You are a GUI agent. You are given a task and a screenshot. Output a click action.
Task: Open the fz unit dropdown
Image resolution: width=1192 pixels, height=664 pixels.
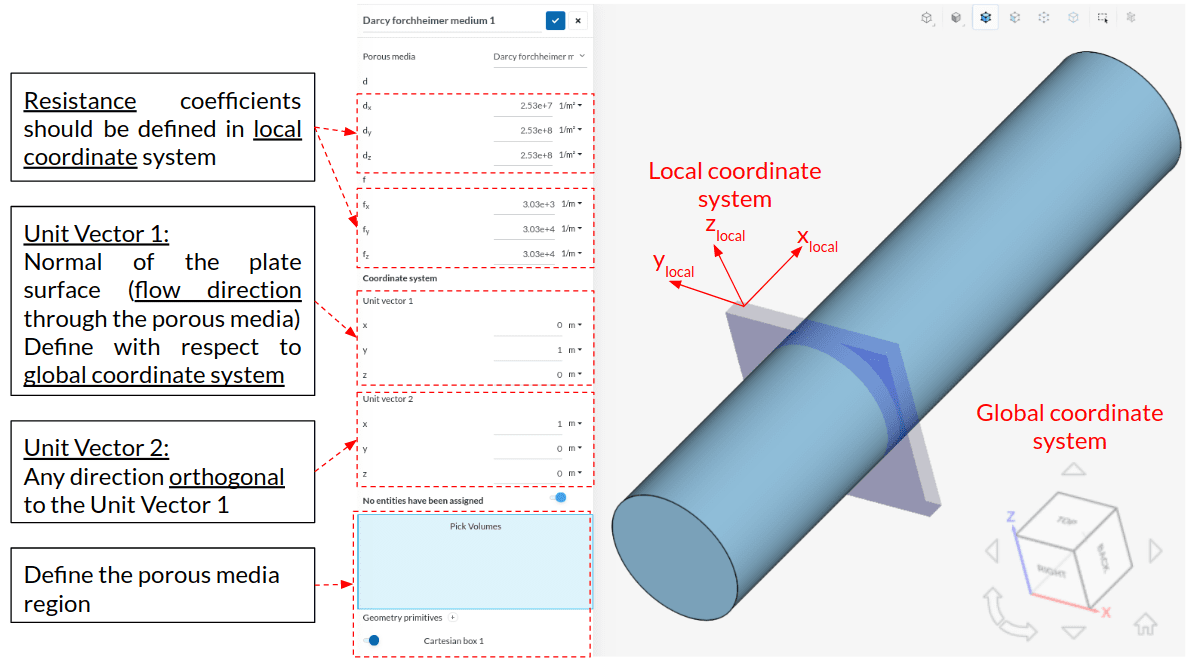coord(571,254)
